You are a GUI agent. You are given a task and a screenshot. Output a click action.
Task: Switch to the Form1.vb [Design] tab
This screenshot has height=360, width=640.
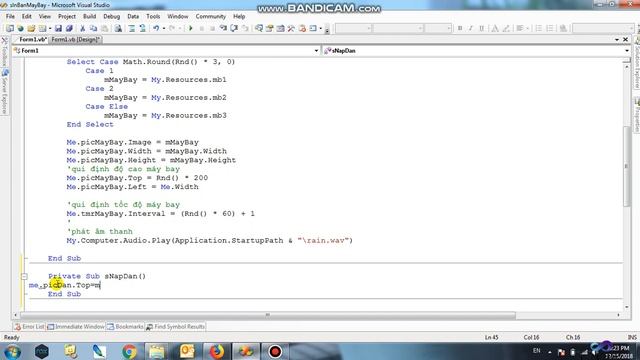(76, 40)
